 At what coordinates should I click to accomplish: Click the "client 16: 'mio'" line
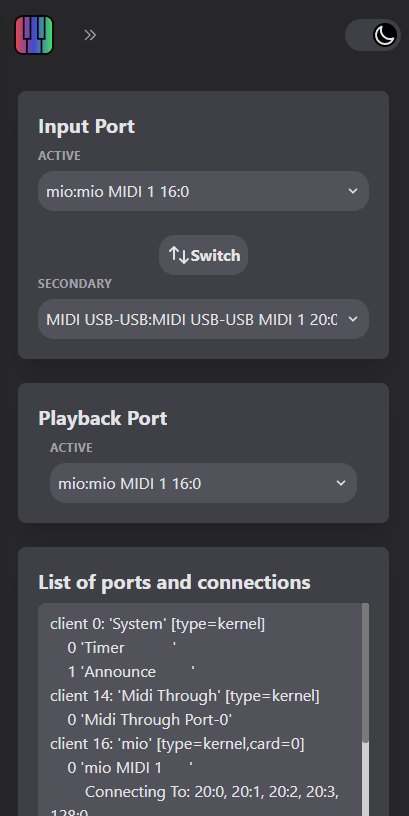click(177, 744)
